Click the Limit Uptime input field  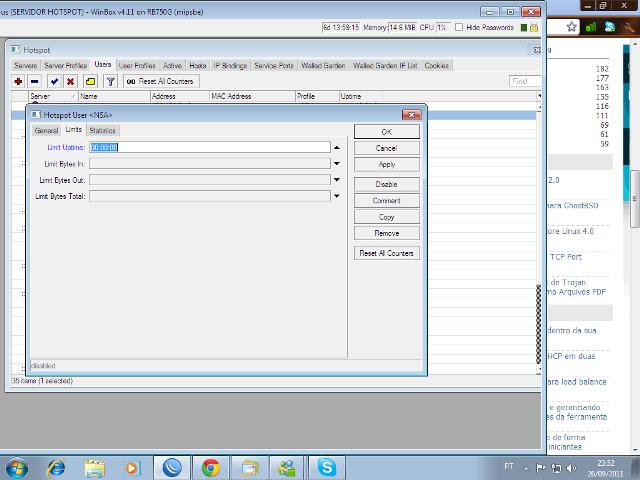[x=210, y=147]
